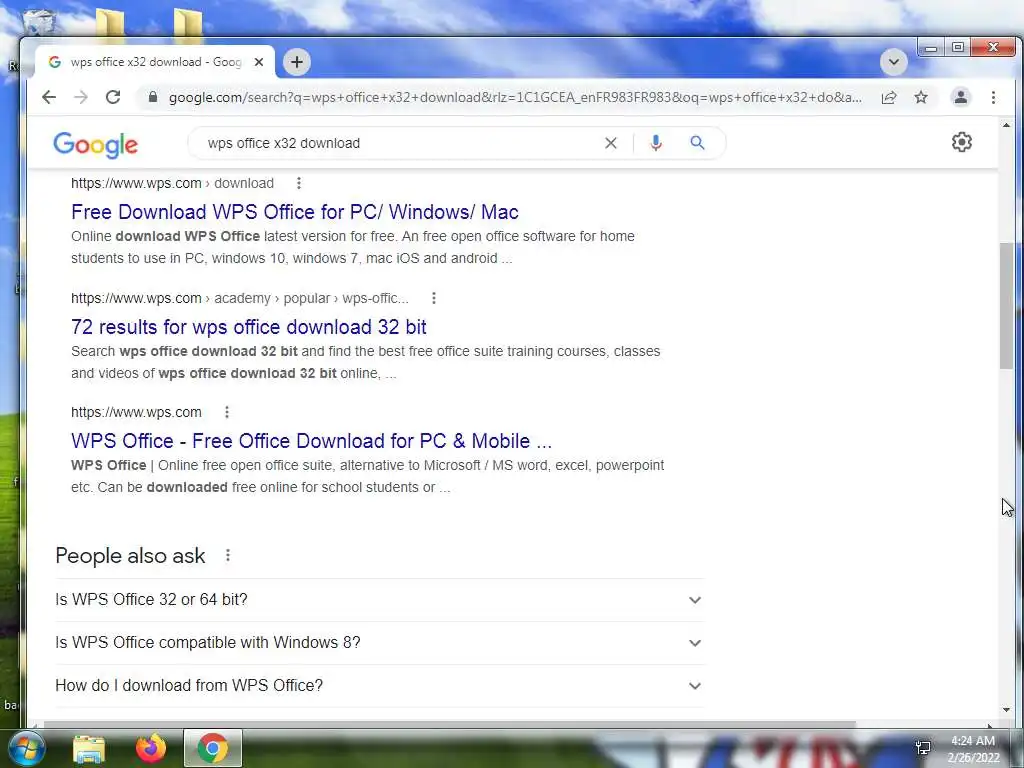This screenshot has height=768, width=1024.
Task: Open Chrome three-dot menu
Action: click(993, 97)
